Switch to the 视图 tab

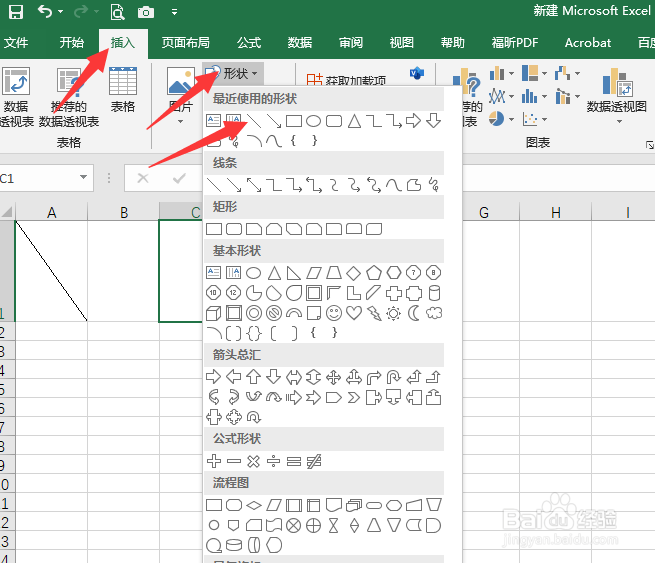pos(402,43)
